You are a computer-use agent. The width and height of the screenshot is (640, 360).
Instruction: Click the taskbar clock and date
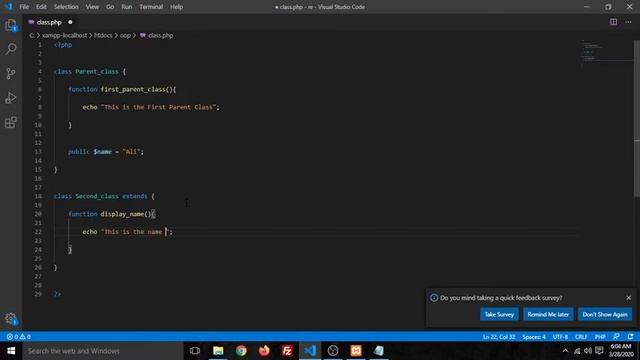pos(620,351)
